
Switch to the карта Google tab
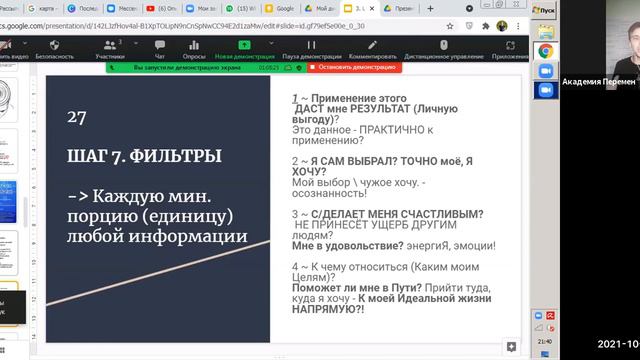tap(42, 9)
